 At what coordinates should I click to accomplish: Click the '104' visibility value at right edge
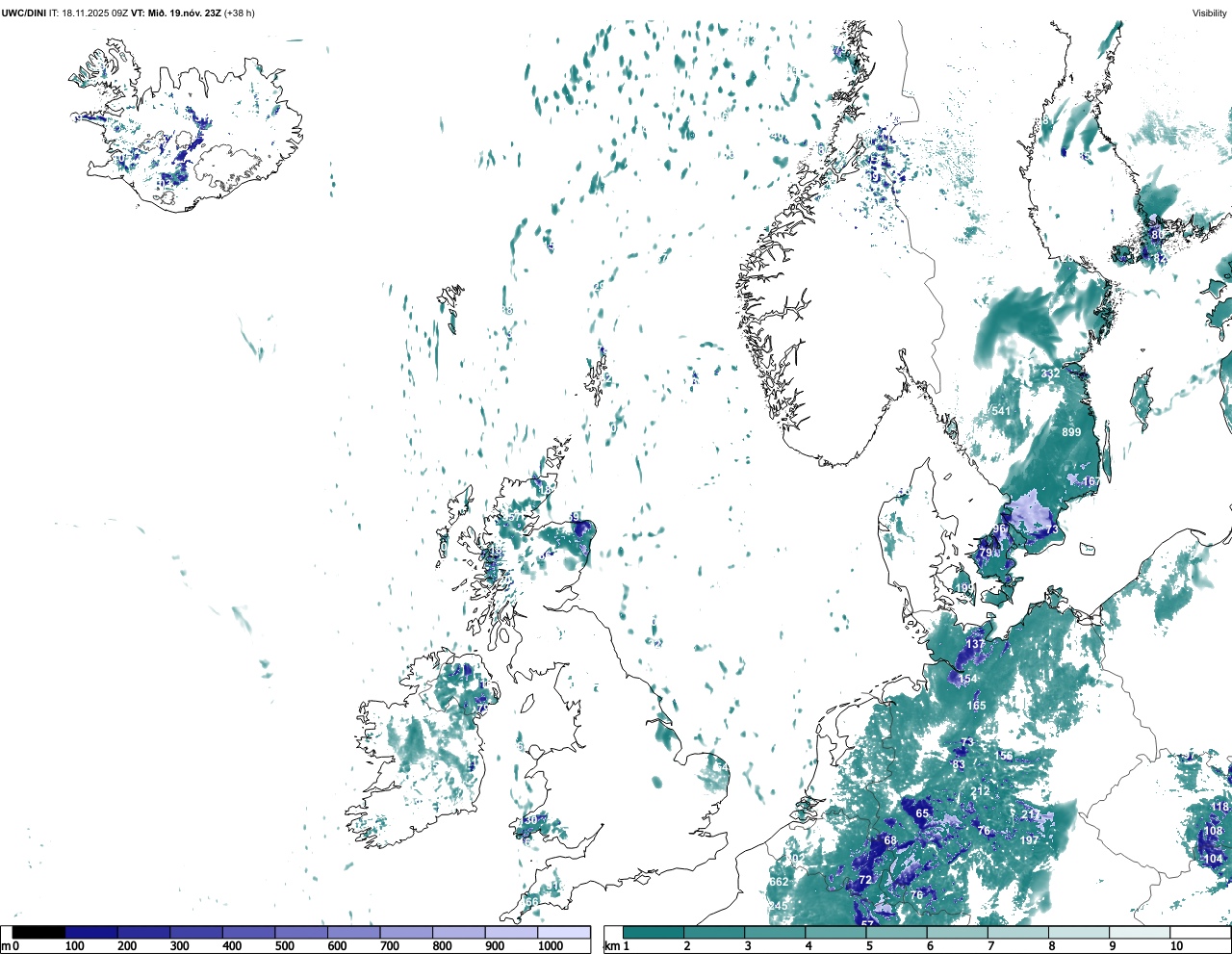(1213, 859)
